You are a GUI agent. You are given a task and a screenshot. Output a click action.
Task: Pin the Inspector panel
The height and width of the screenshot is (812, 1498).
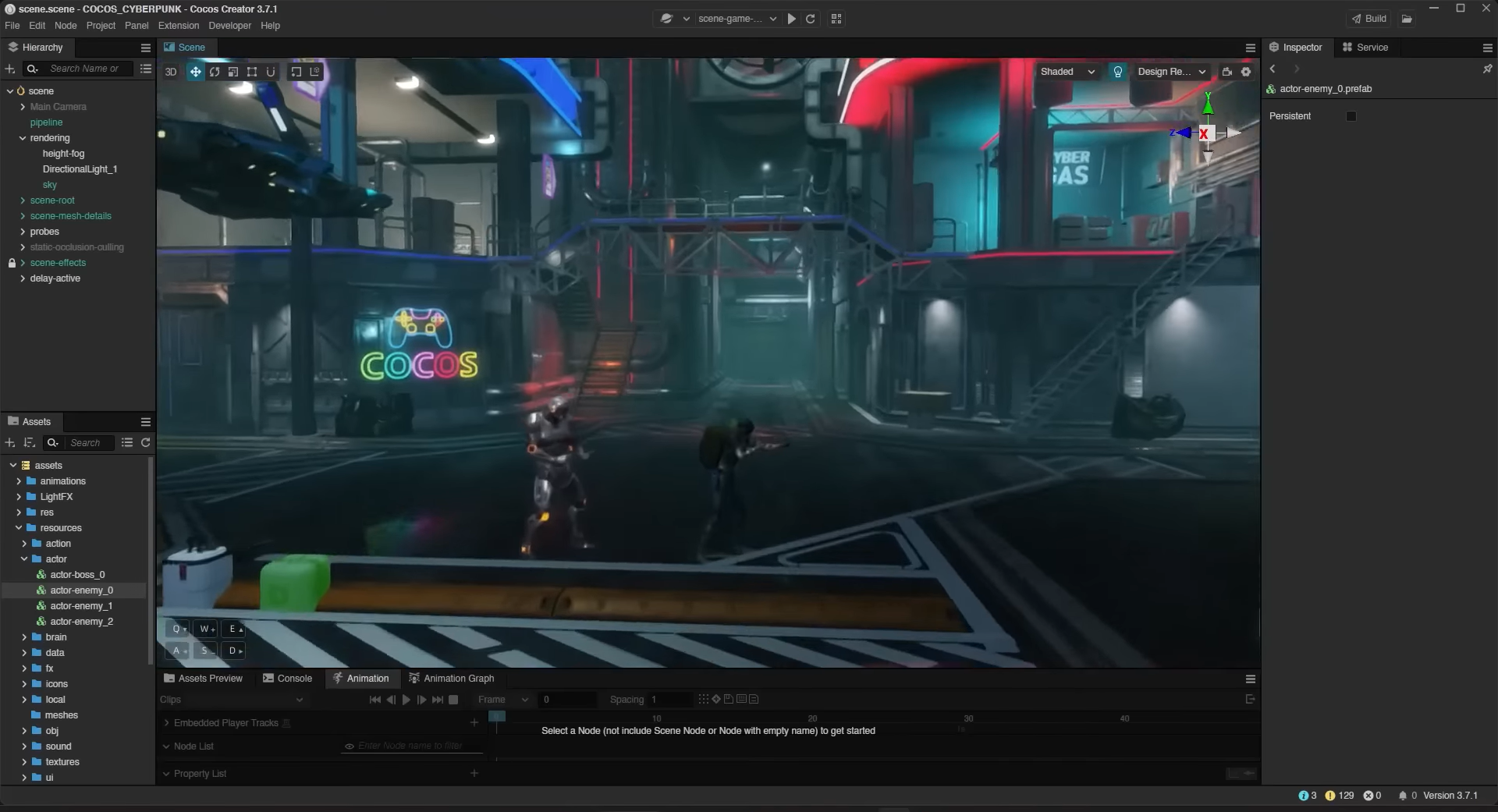pyautogui.click(x=1487, y=69)
